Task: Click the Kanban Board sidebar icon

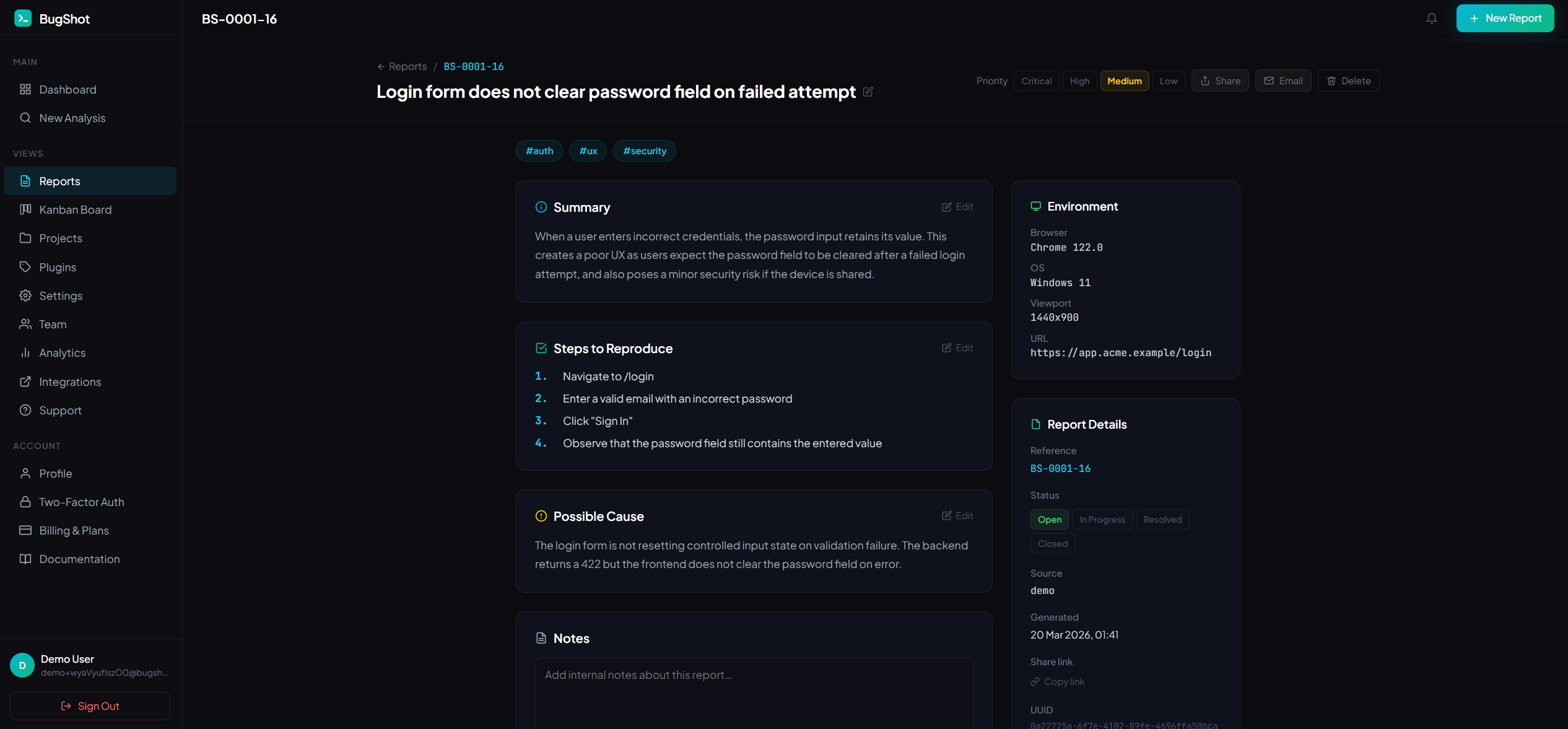Action: point(25,209)
